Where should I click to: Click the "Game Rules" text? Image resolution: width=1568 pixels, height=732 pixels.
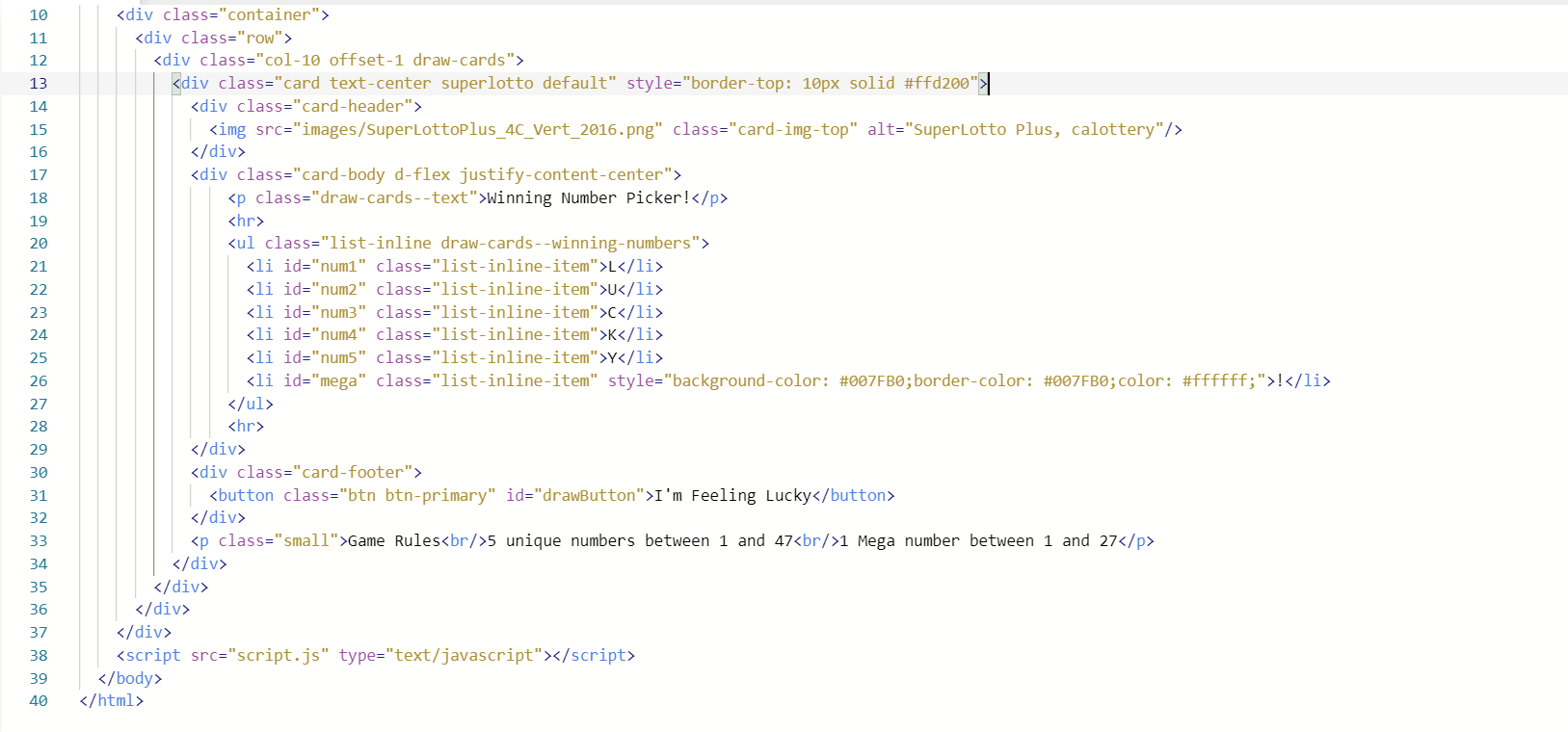[394, 540]
